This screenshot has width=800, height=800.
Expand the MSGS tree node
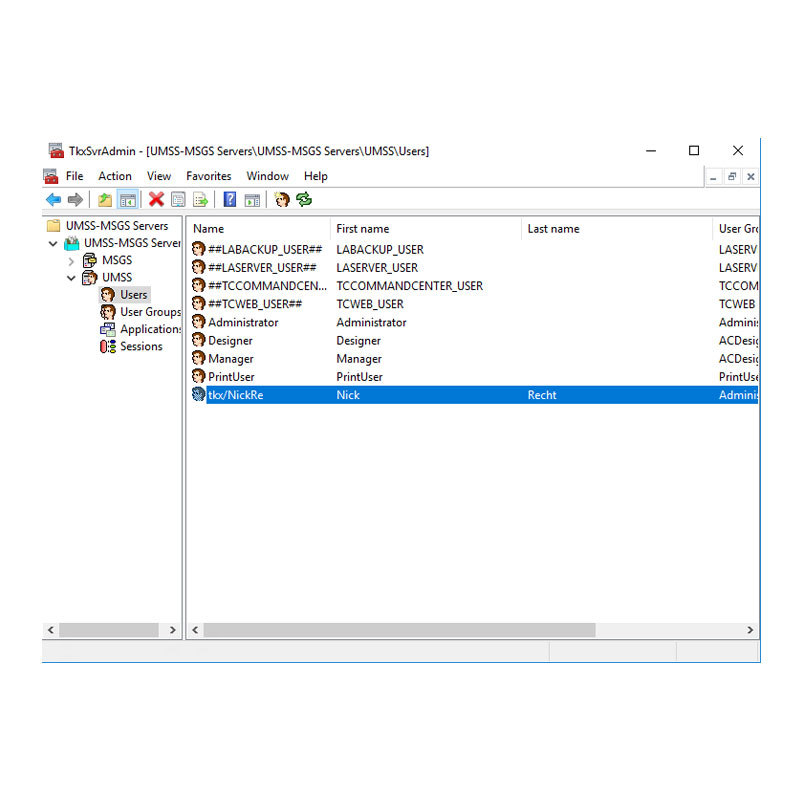pos(71,261)
